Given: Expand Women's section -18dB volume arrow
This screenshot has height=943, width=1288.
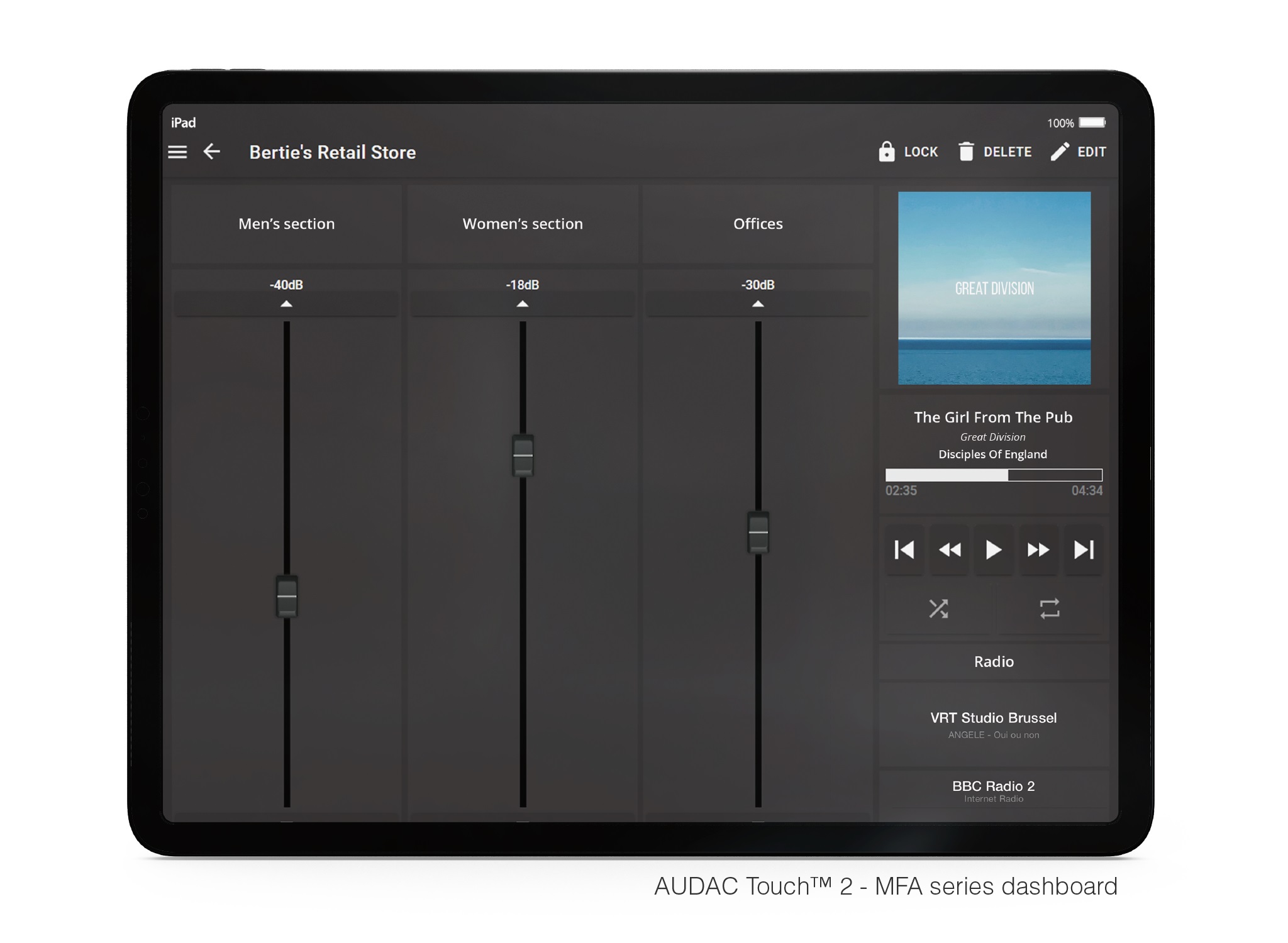Looking at the screenshot, I should [522, 304].
